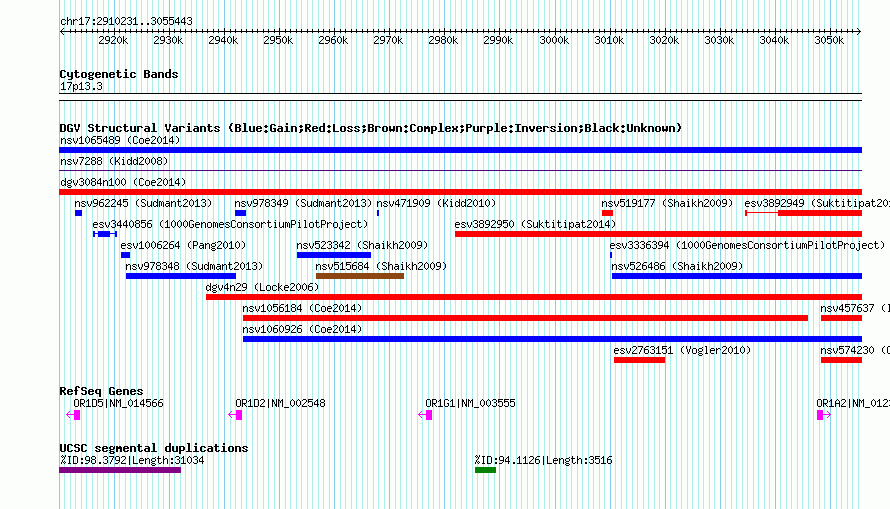The height and width of the screenshot is (509, 890).
Task: Select the nsv962245 blue variant glyph
Action: click(x=78, y=213)
